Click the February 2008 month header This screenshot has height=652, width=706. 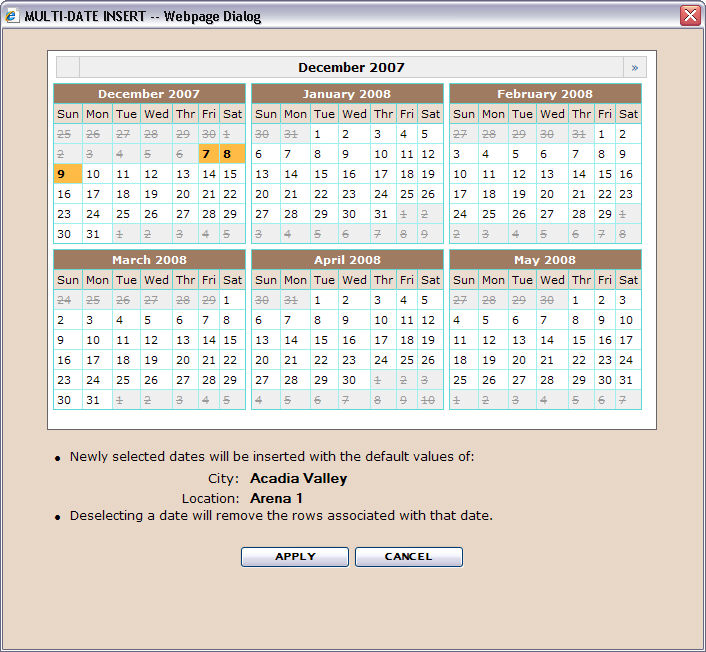[x=545, y=94]
